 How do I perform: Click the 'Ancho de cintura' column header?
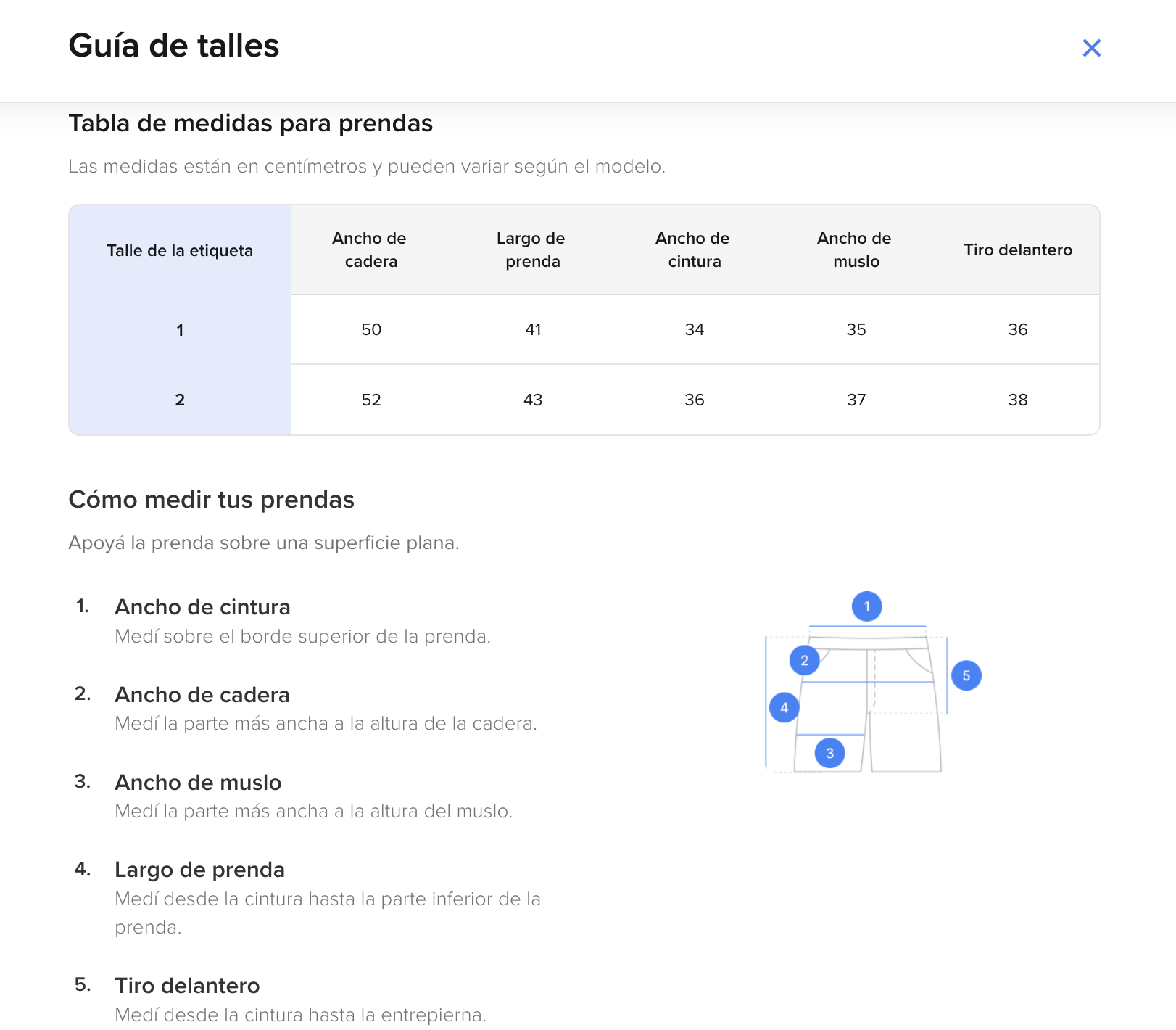coord(694,250)
